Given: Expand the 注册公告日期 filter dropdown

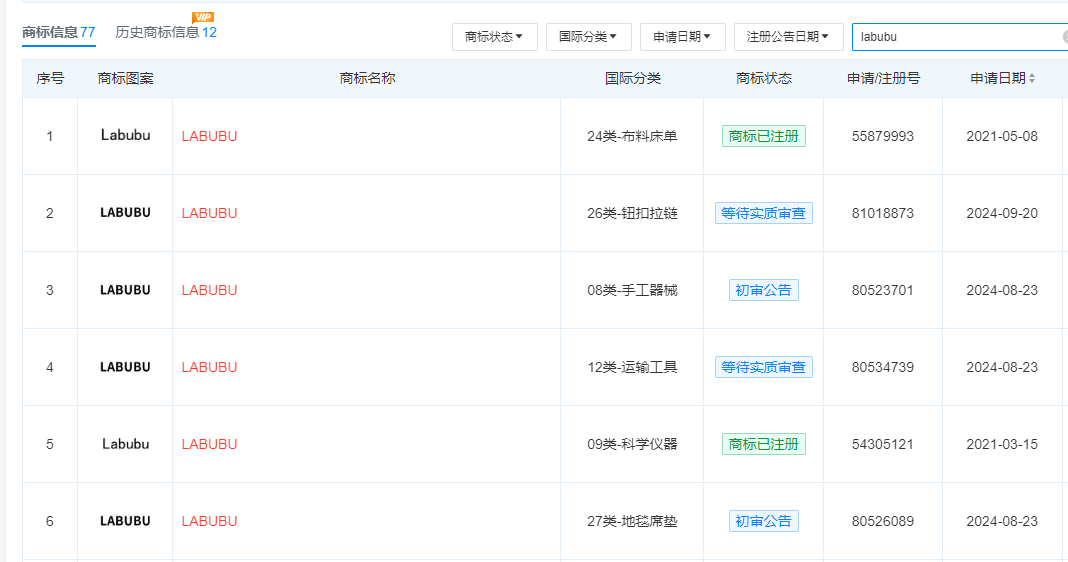Looking at the screenshot, I should (x=788, y=37).
